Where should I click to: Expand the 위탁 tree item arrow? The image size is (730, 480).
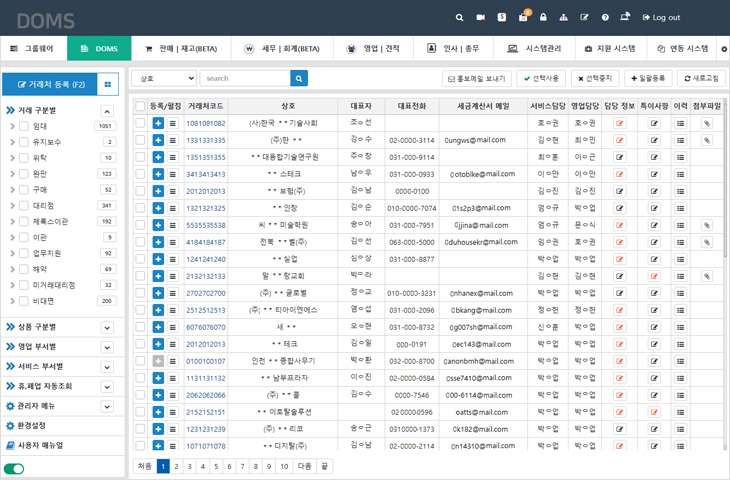[12, 158]
